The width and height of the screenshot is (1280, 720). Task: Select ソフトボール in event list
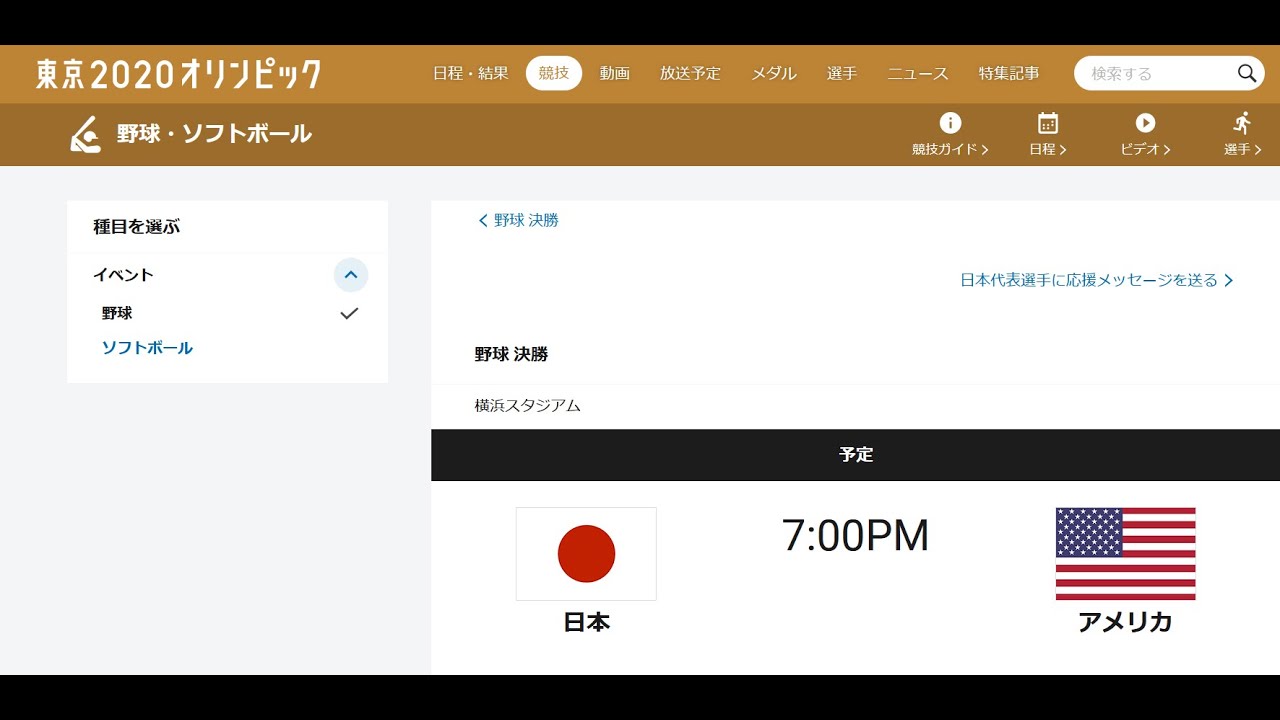[x=147, y=348]
